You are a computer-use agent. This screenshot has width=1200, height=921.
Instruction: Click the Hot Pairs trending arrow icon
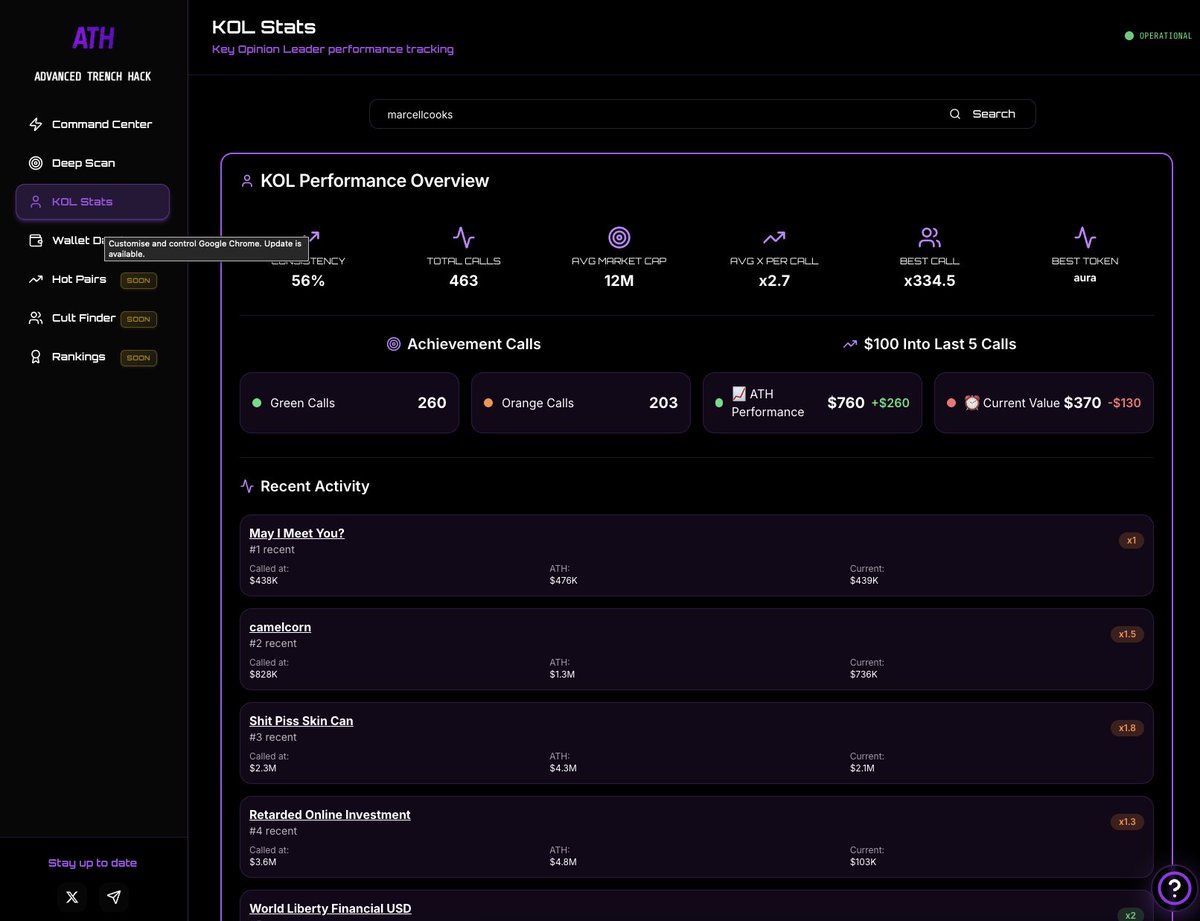click(x=36, y=280)
